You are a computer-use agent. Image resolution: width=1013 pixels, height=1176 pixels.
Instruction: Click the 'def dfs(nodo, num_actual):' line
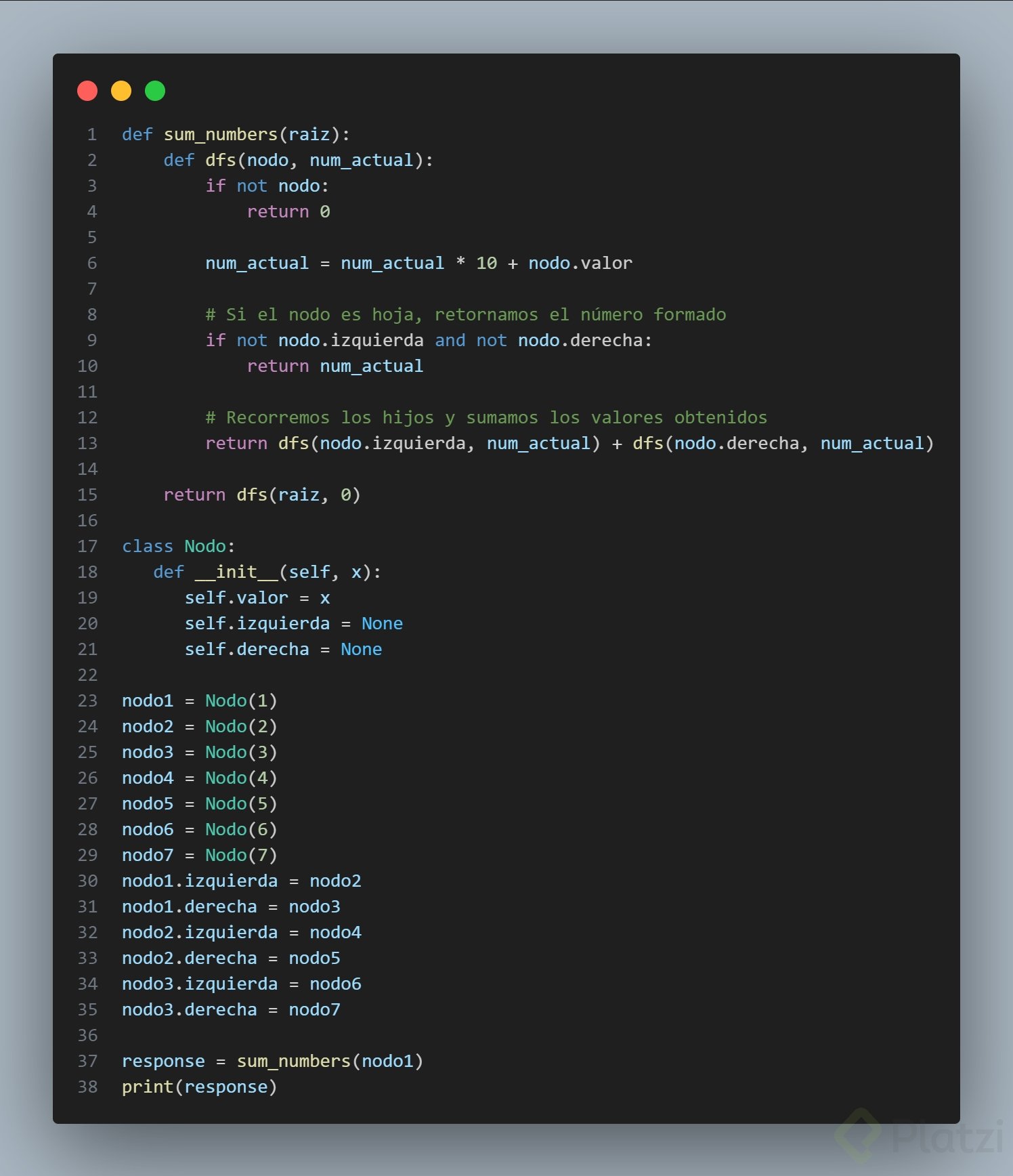298,160
